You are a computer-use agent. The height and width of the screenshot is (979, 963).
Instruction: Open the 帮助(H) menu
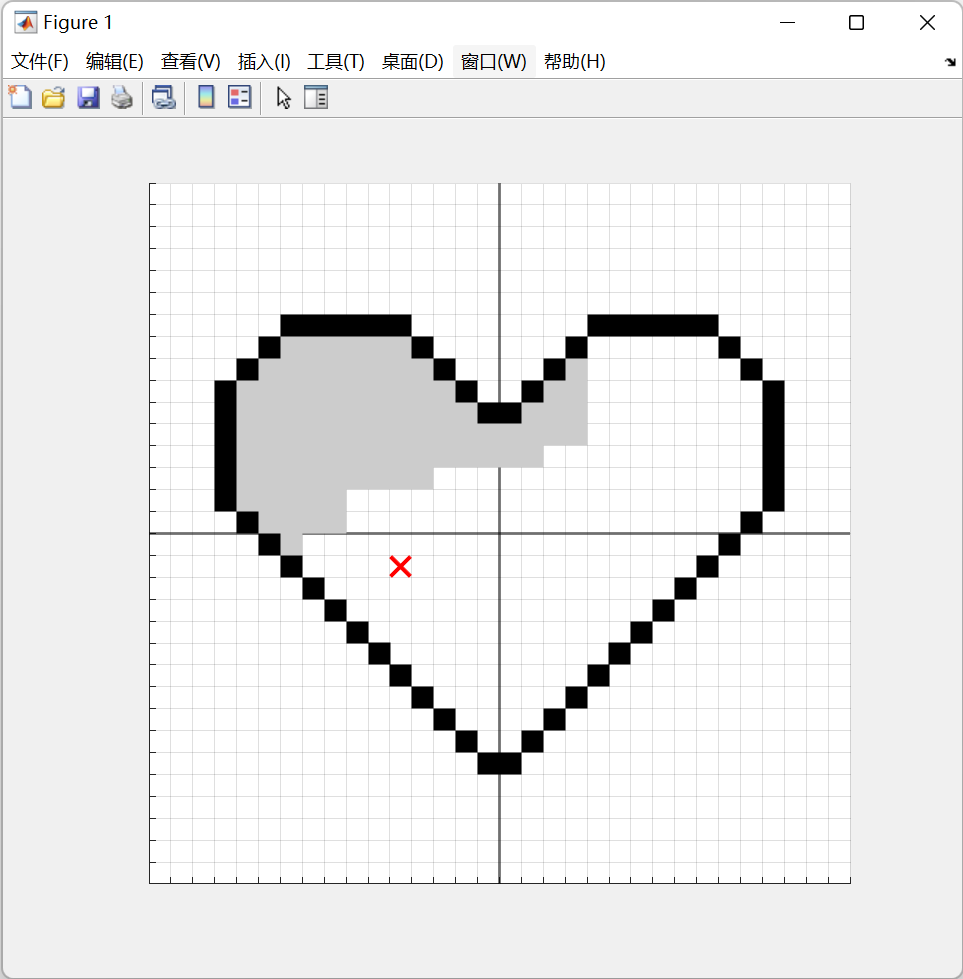574,62
